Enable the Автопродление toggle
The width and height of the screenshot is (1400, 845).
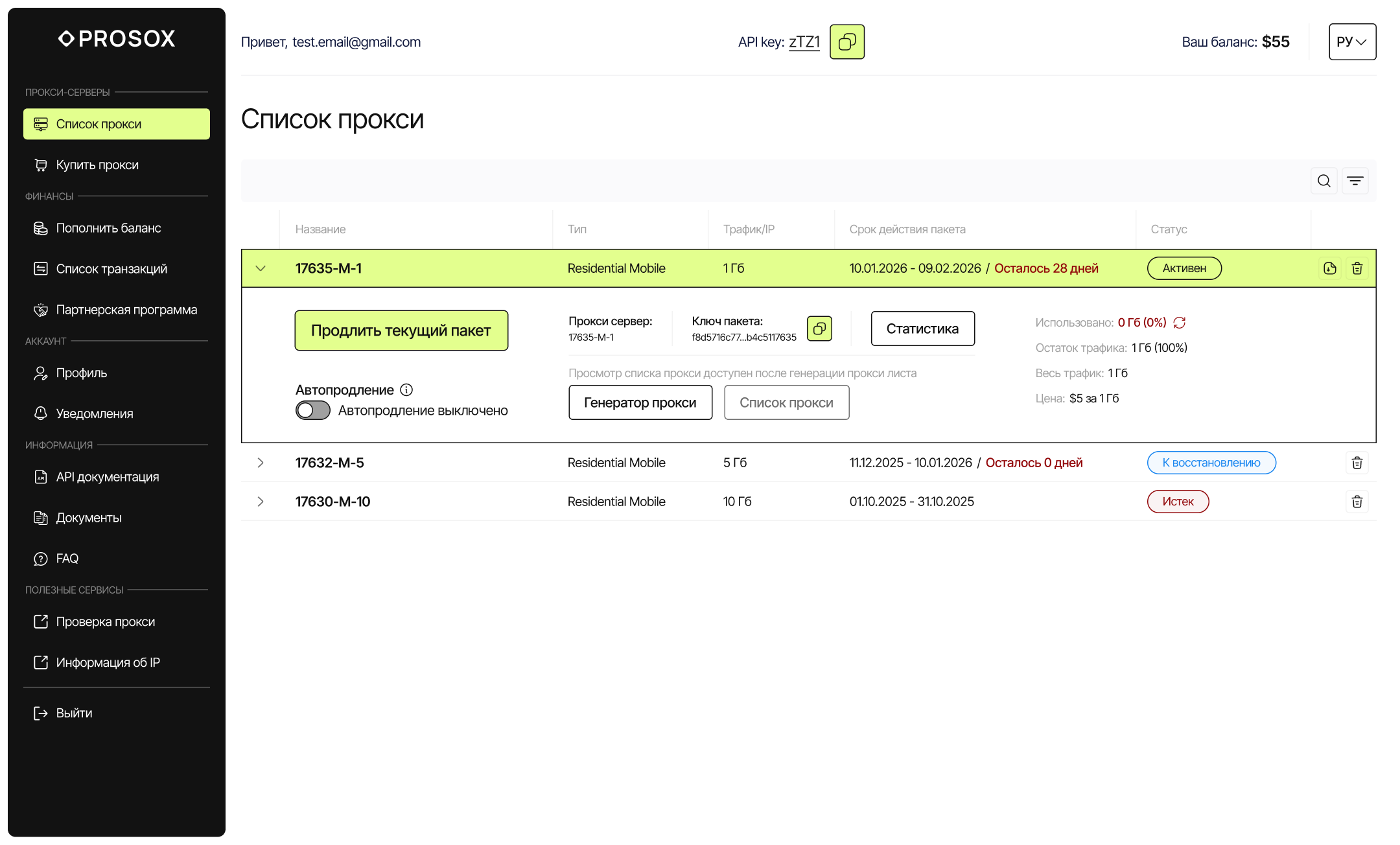point(312,410)
